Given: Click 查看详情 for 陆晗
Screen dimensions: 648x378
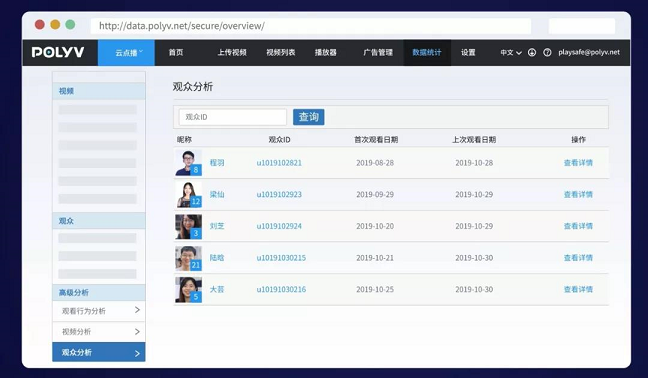Looking at the screenshot, I should (578, 258).
